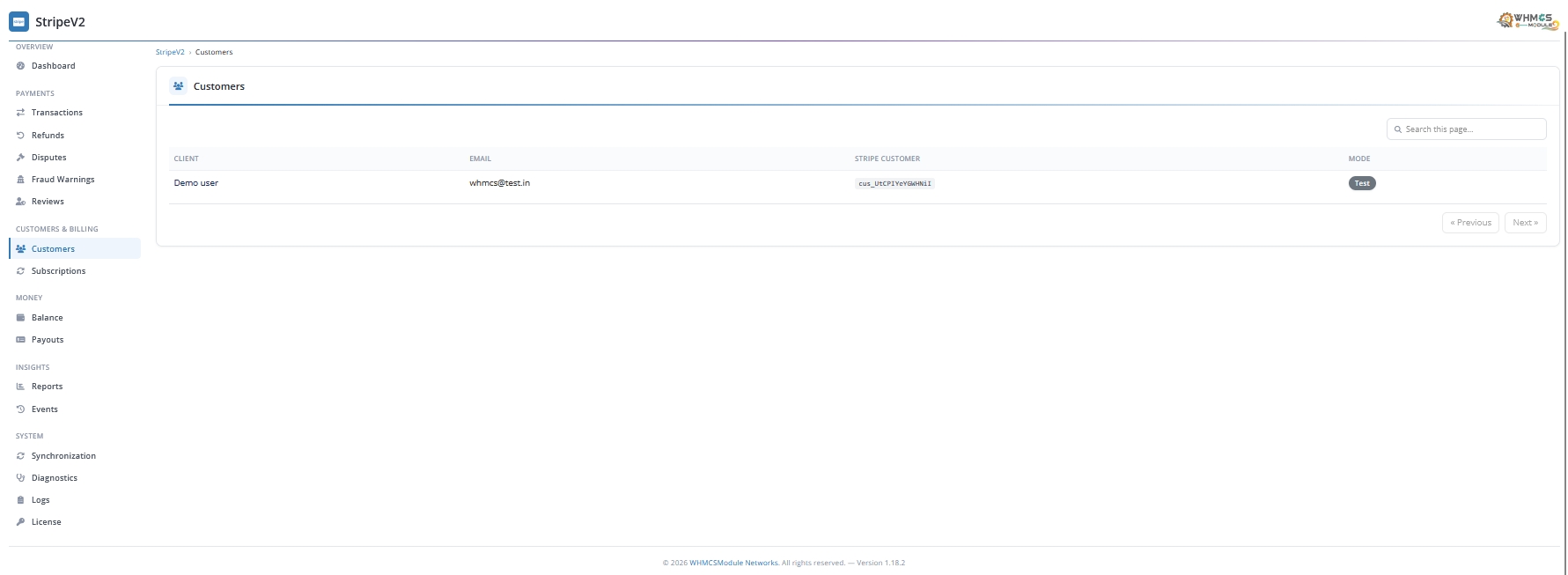Click the StripeV2 breadcrumb link
This screenshot has width=1568, height=575.
point(170,52)
